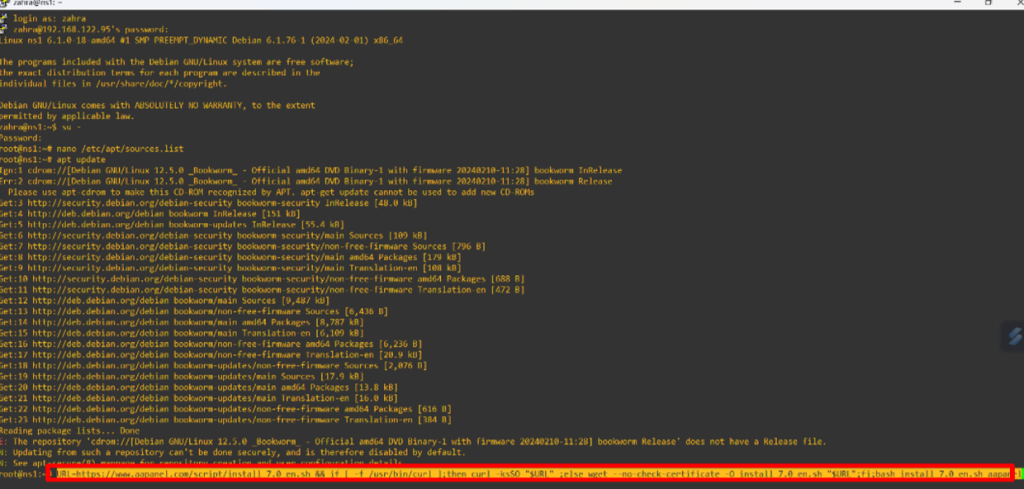Click the "Reading package lists... Done" line
This screenshot has width=1024, height=489.
pos(65,429)
